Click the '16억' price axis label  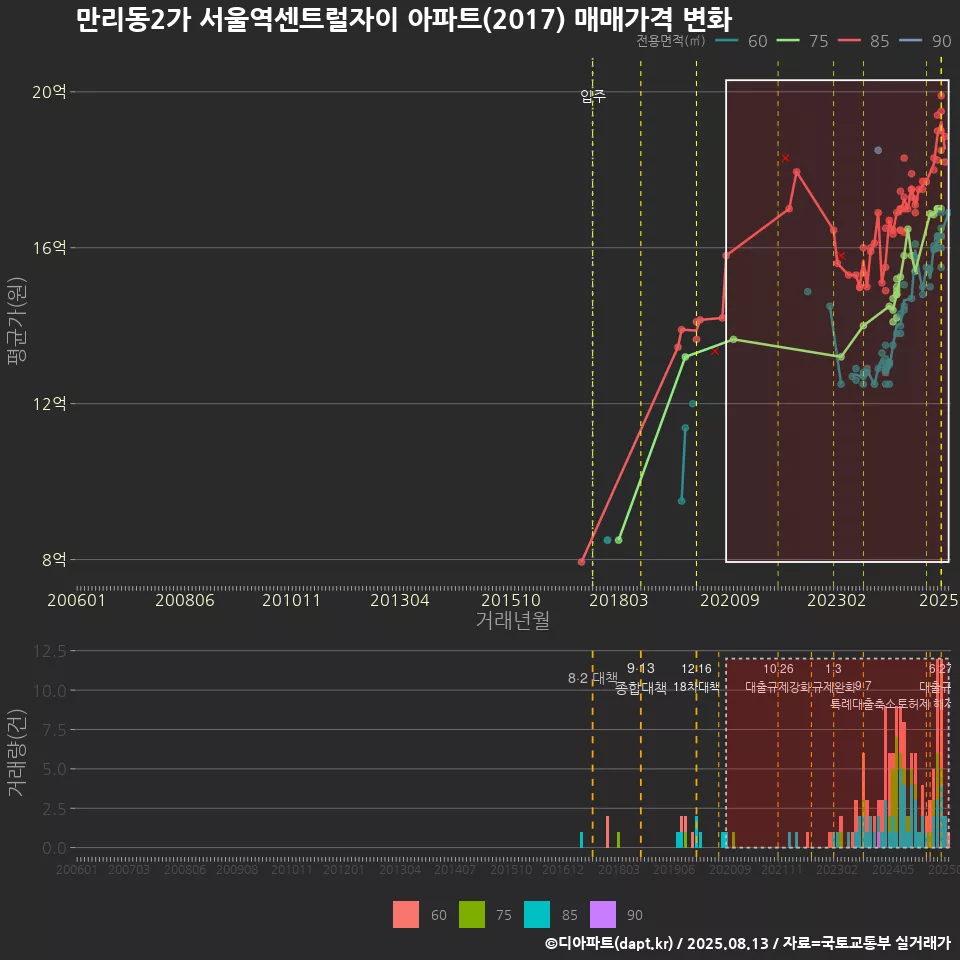pos(50,247)
